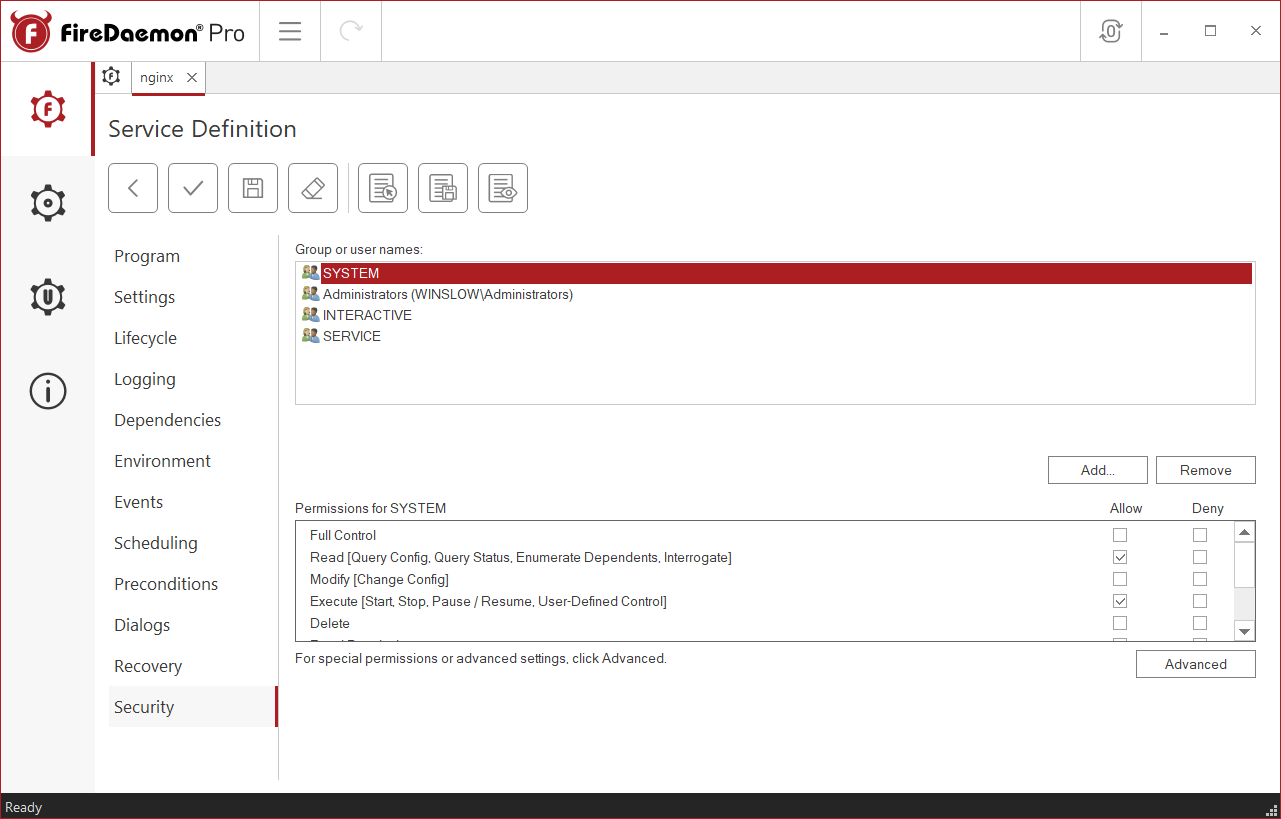The width and height of the screenshot is (1281, 819).
Task: Check Deny for Execute permission
Action: (1200, 601)
